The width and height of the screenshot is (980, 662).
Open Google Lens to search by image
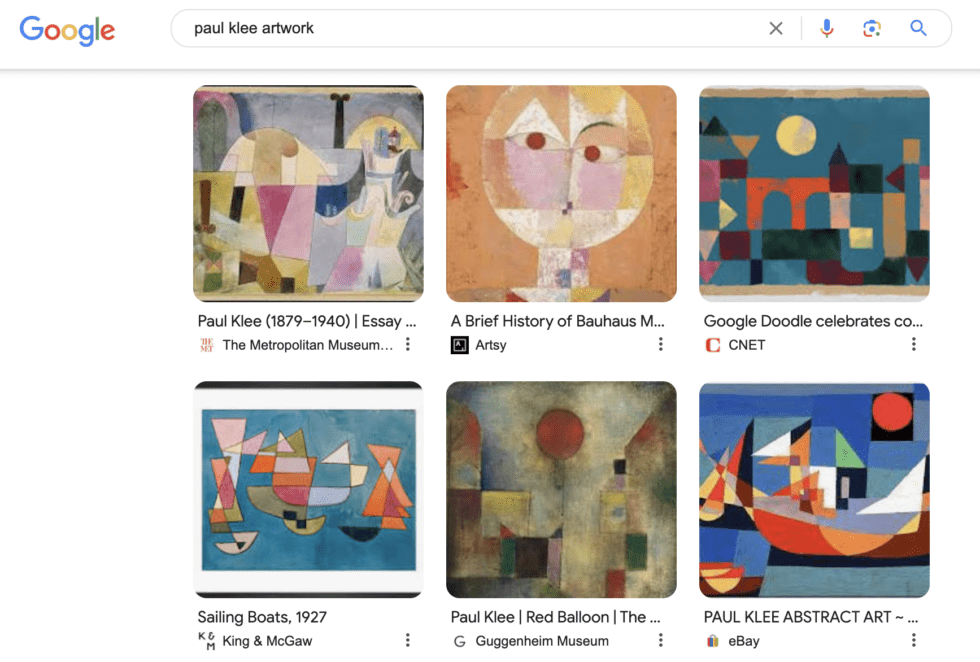point(871,28)
